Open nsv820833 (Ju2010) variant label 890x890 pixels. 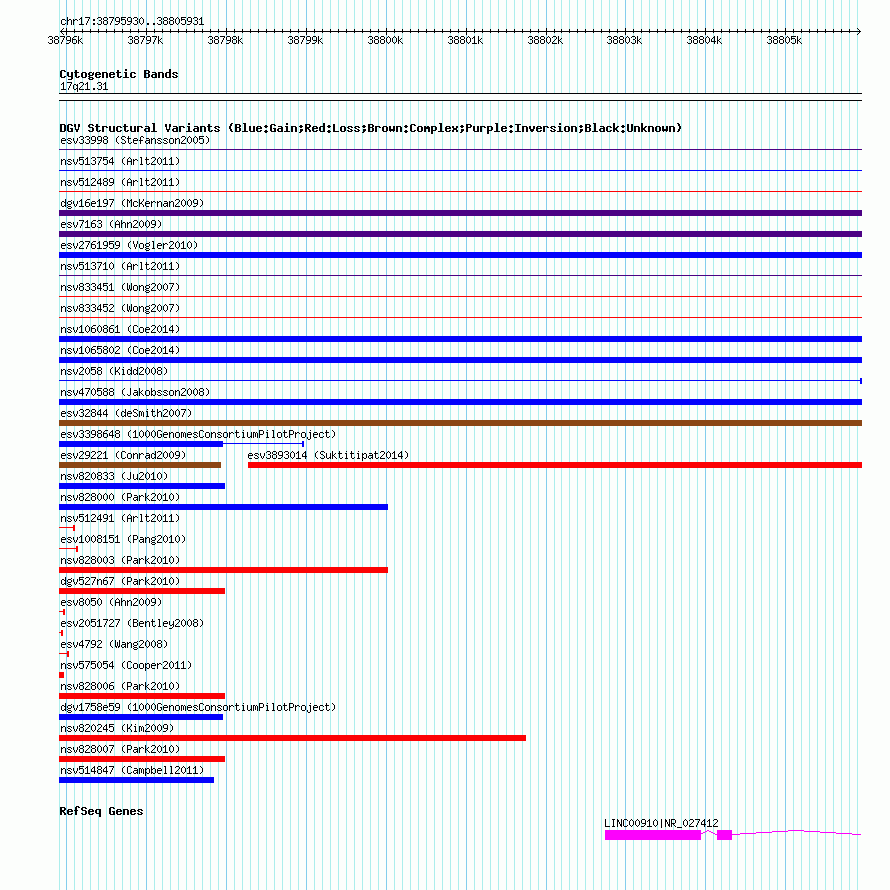point(114,476)
